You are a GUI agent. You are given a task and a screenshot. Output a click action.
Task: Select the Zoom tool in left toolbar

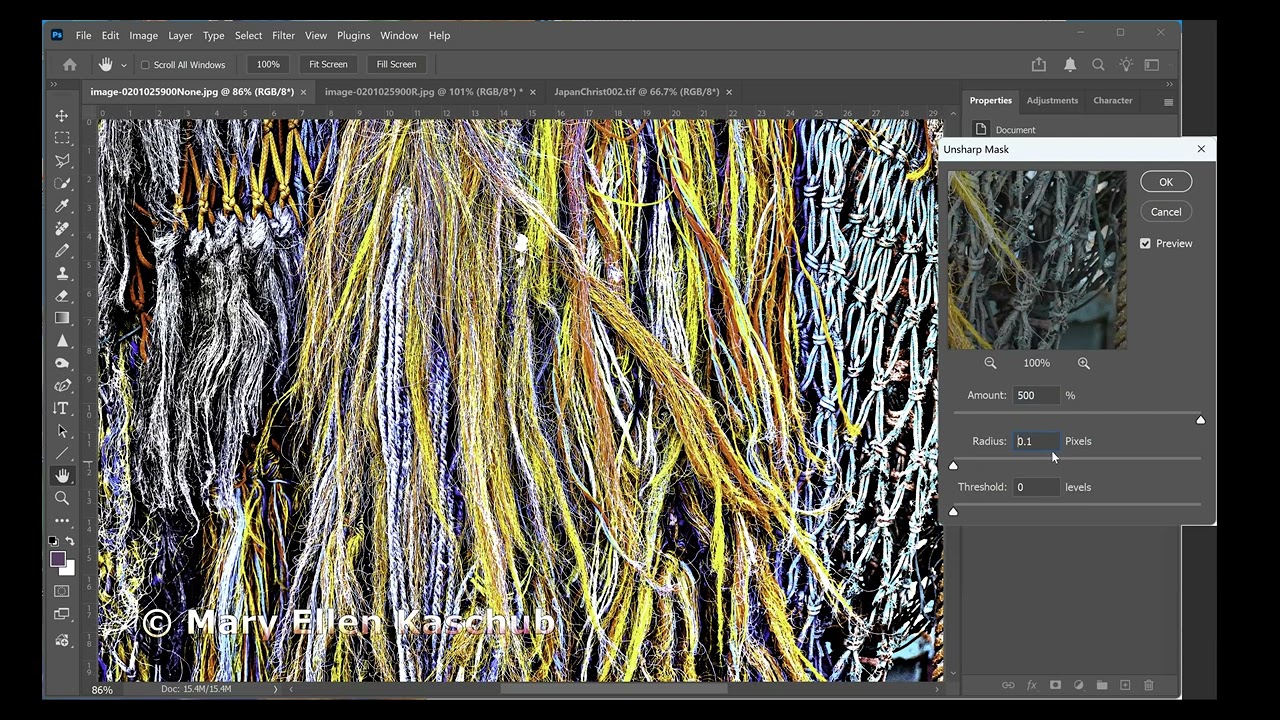click(x=62, y=498)
